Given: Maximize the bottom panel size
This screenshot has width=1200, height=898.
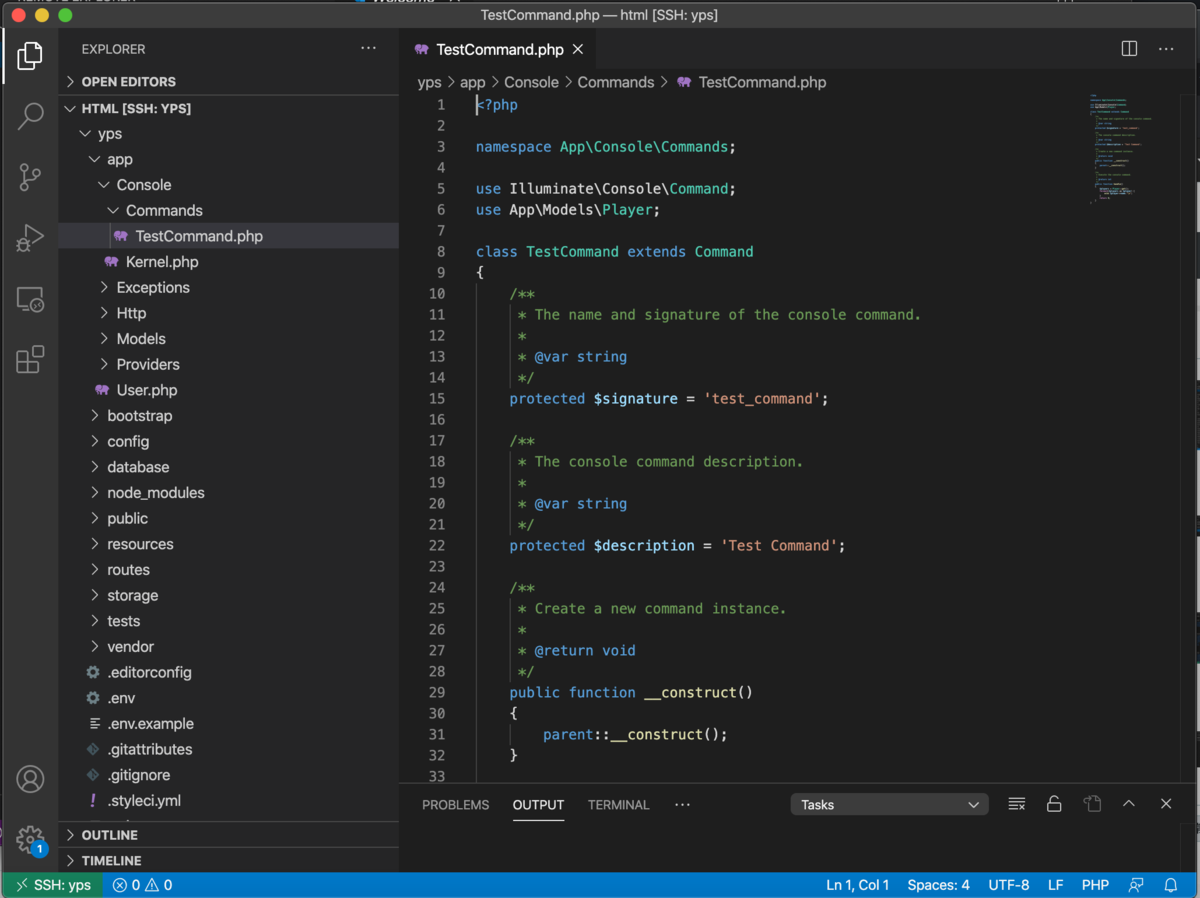Looking at the screenshot, I should [x=1129, y=804].
